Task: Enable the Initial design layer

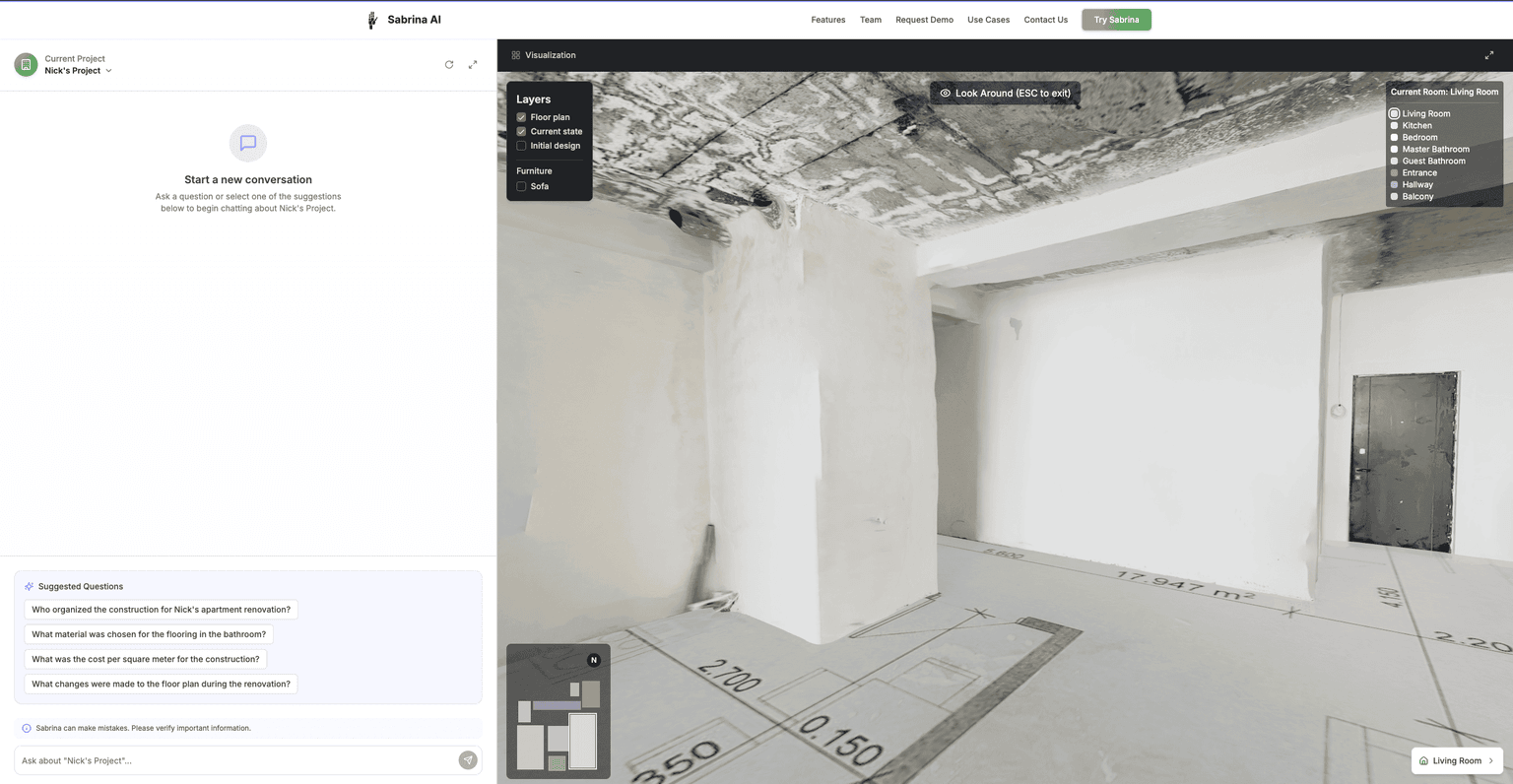Action: tap(521, 146)
